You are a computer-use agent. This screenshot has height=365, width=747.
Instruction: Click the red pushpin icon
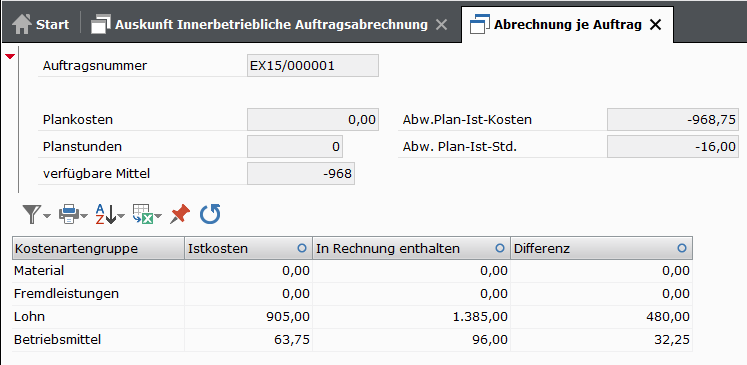(x=180, y=214)
